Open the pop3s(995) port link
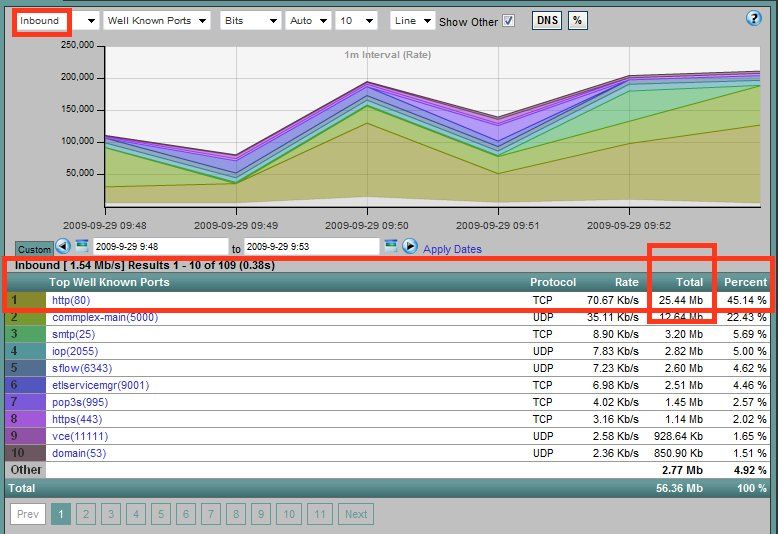The height and width of the screenshot is (534, 778). [80, 402]
